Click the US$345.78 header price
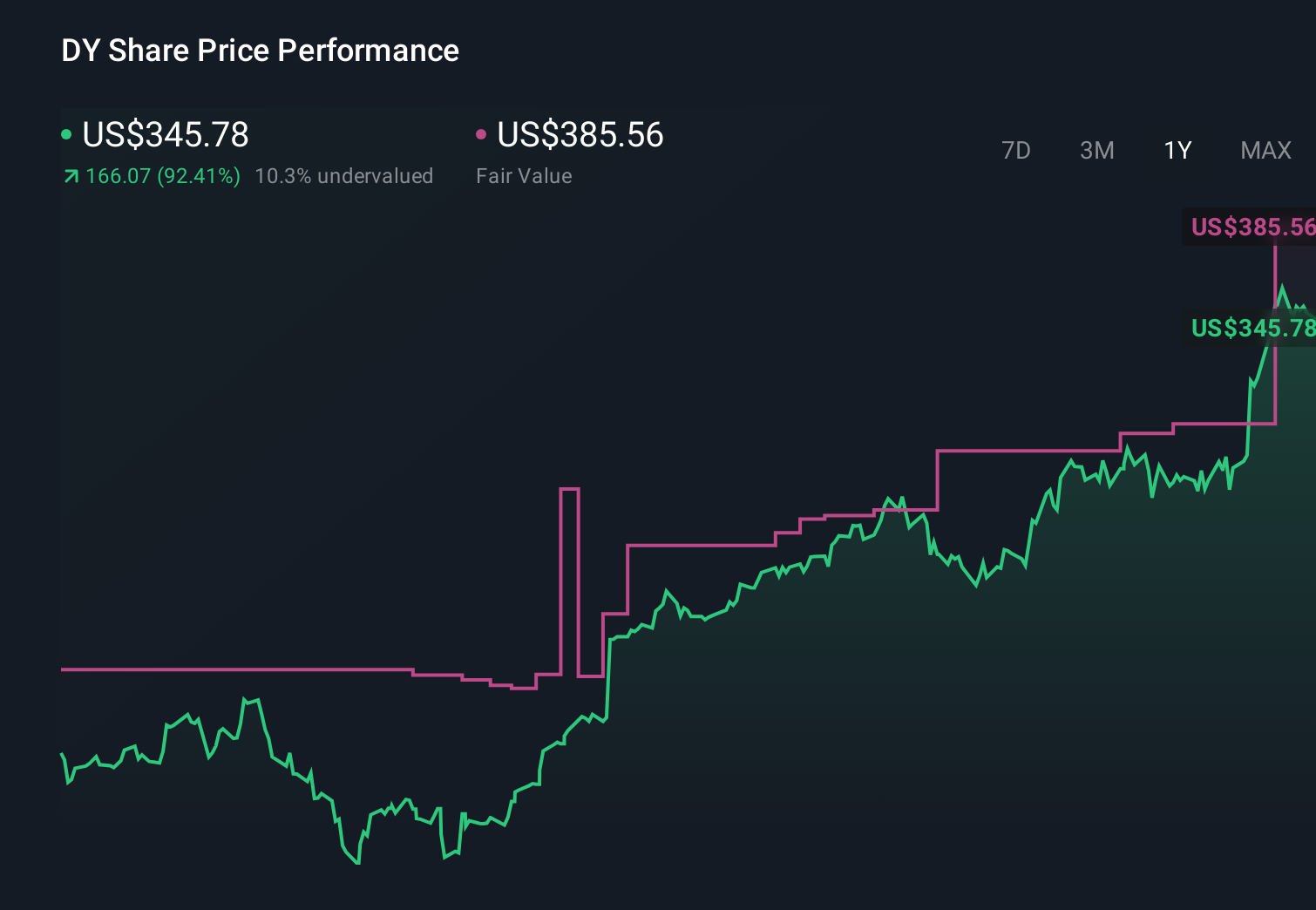Screen dimensions: 1316x910 [x=166, y=135]
